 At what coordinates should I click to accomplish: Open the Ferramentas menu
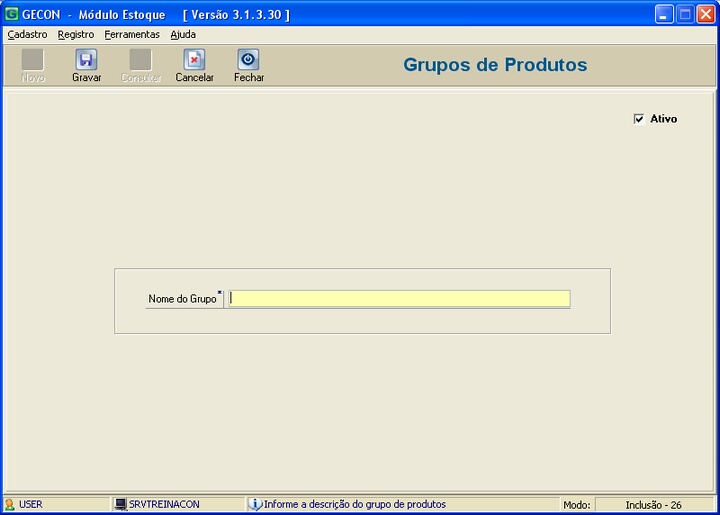(x=132, y=34)
